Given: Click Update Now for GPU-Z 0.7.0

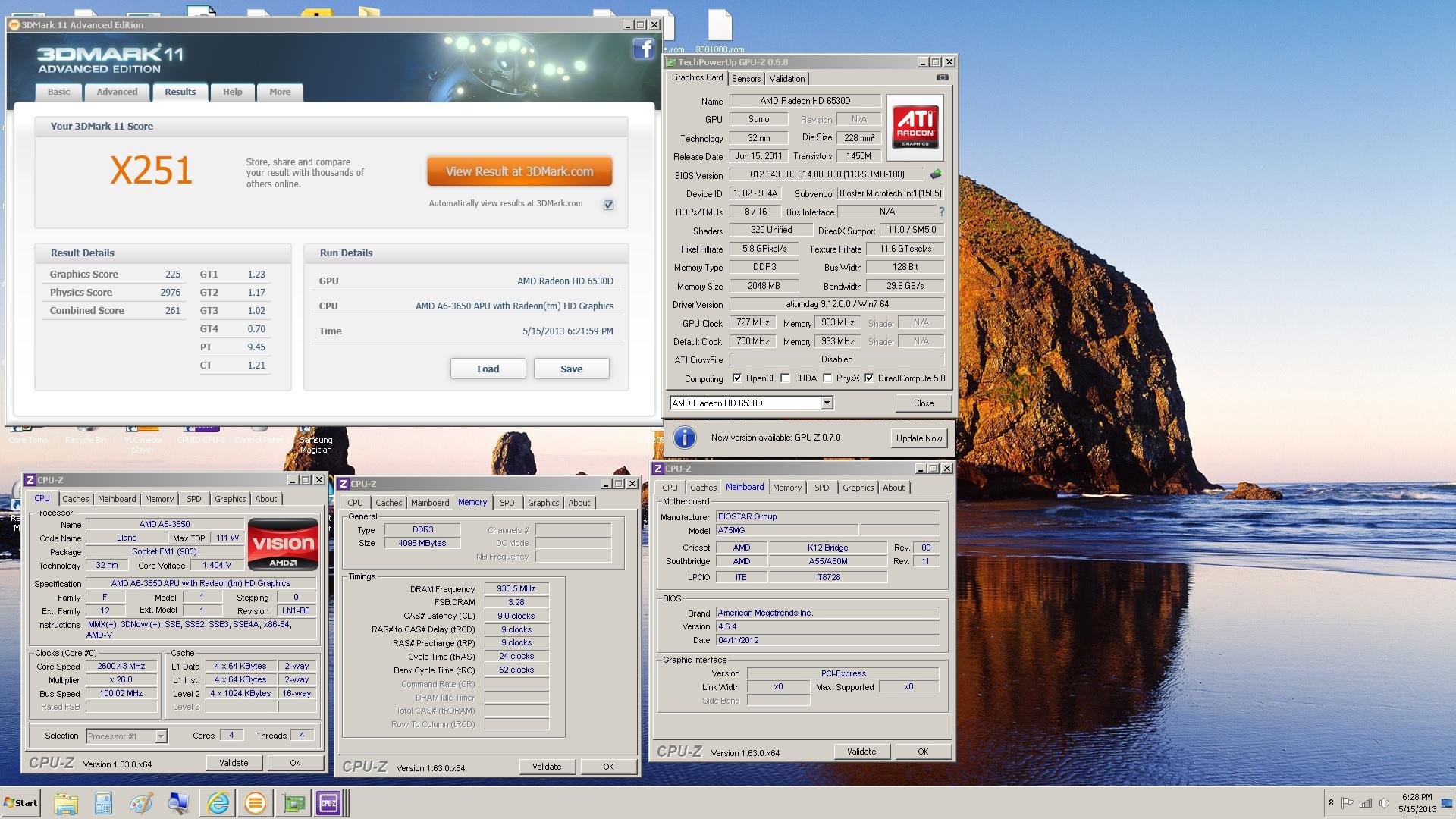Looking at the screenshot, I should (919, 438).
